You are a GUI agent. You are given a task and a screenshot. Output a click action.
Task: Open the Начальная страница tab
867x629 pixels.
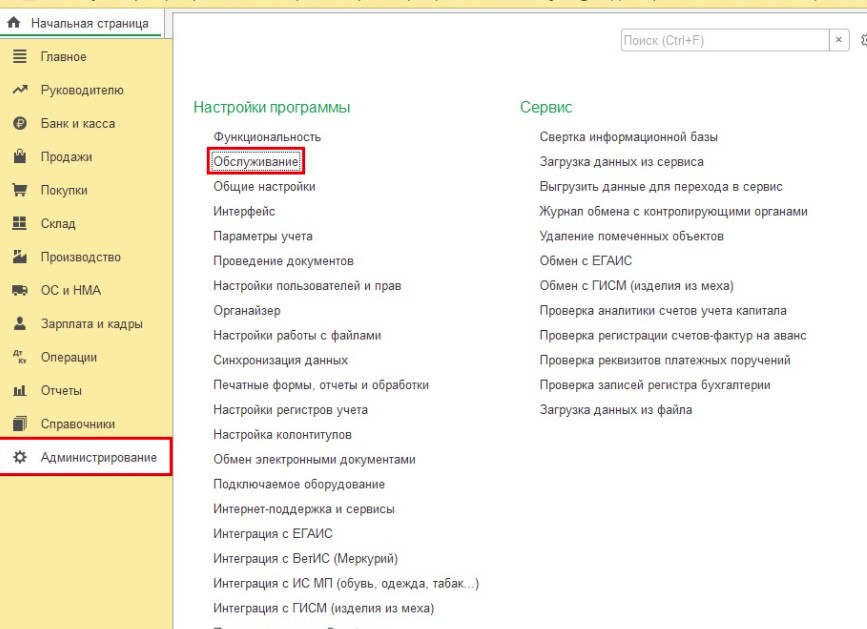[81, 23]
